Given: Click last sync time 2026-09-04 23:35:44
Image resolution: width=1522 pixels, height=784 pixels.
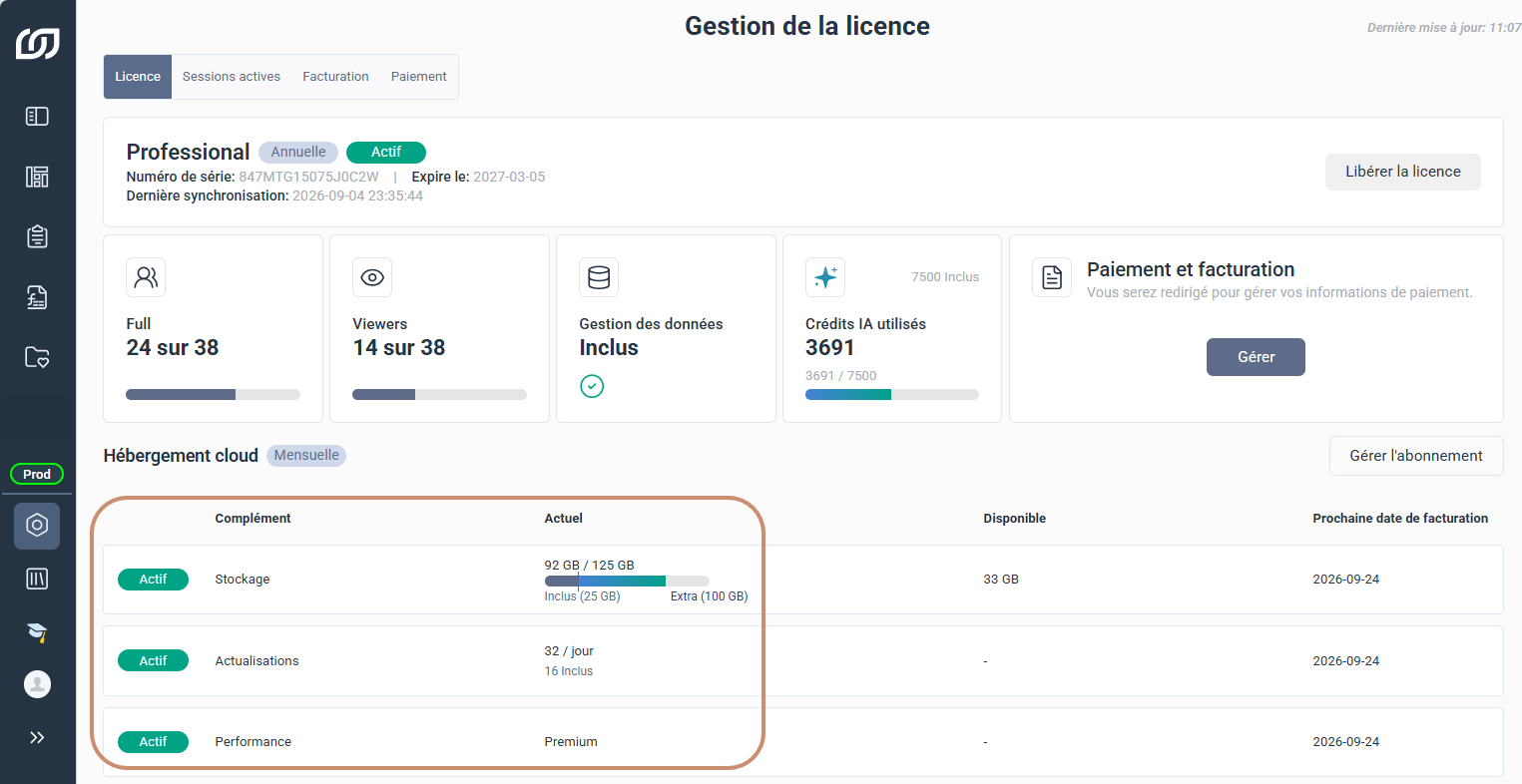Looking at the screenshot, I should pyautogui.click(x=357, y=196).
